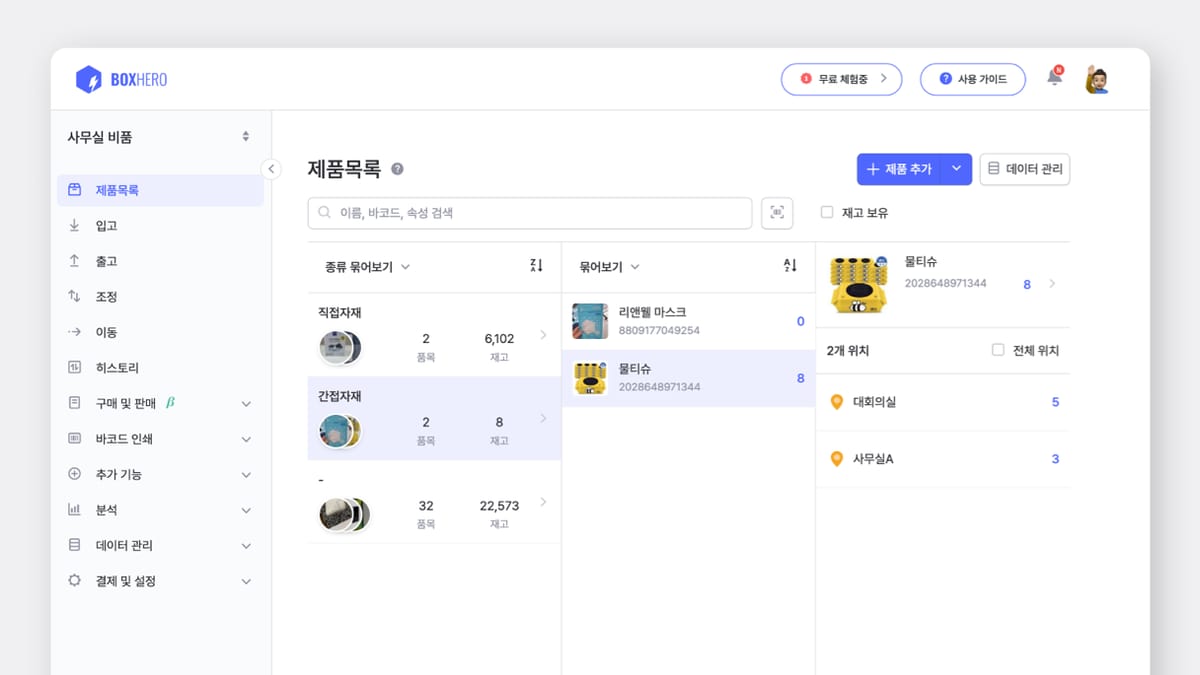Go to 입고 in the sidebar
Image resolution: width=1200 pixels, height=675 pixels.
pyautogui.click(x=106, y=226)
